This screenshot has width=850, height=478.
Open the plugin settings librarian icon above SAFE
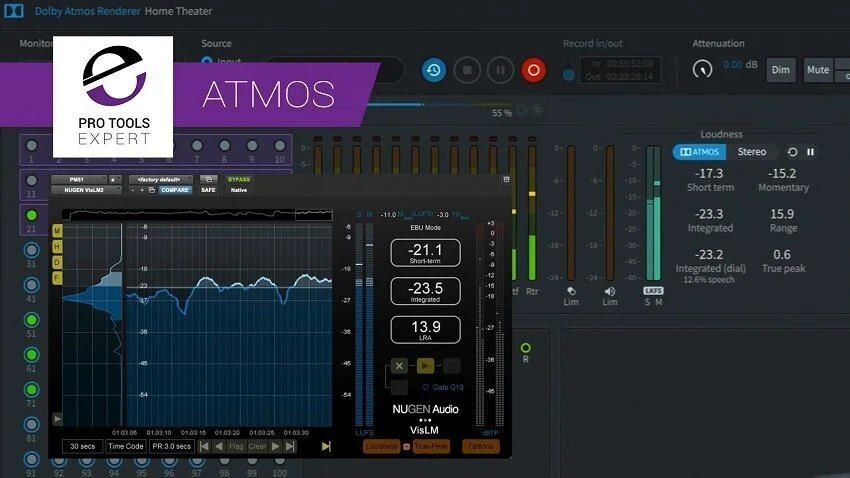point(208,179)
